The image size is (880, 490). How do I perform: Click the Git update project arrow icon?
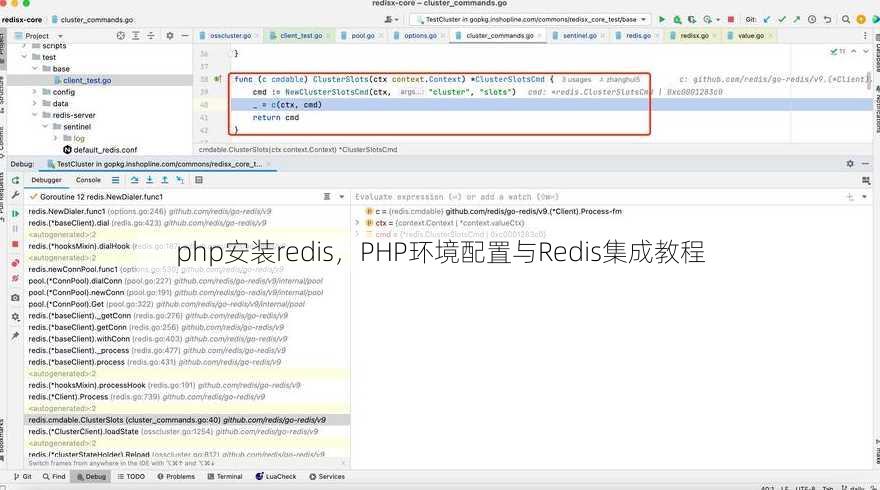(767, 20)
